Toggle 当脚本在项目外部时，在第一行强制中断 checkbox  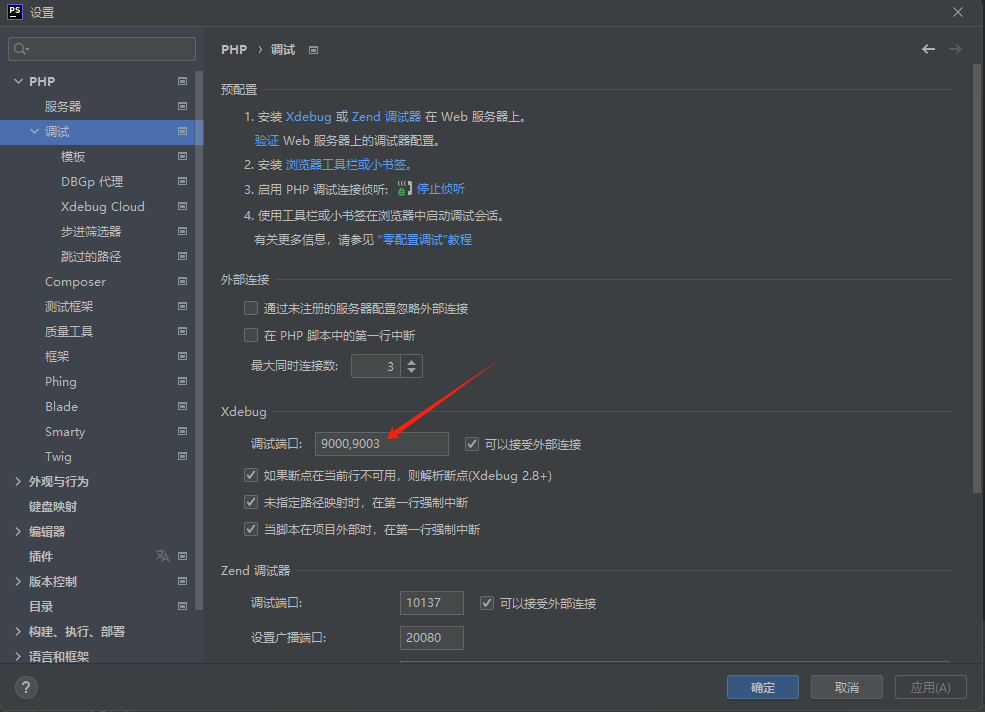[x=251, y=529]
